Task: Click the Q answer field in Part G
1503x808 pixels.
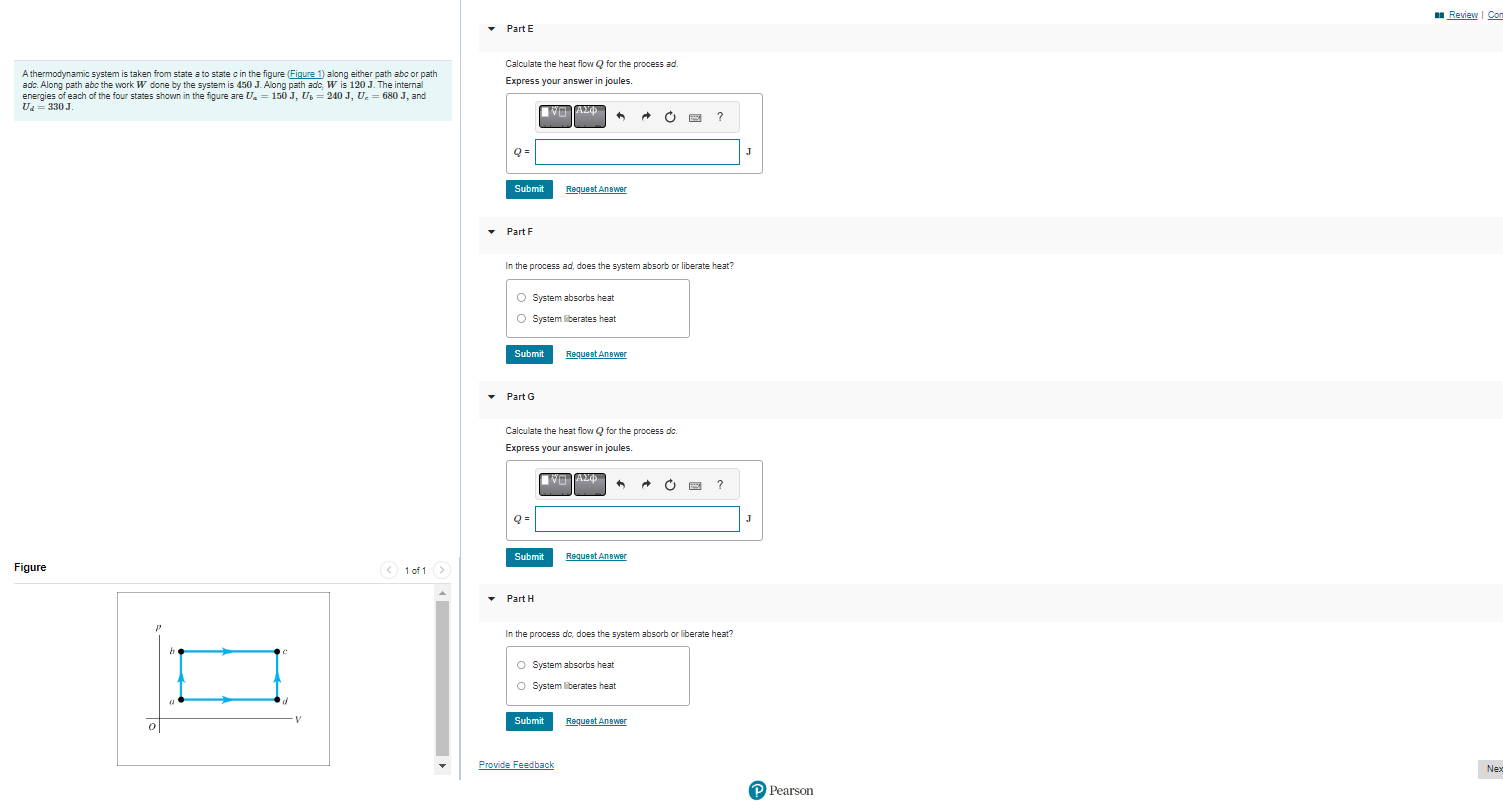Action: click(x=637, y=519)
